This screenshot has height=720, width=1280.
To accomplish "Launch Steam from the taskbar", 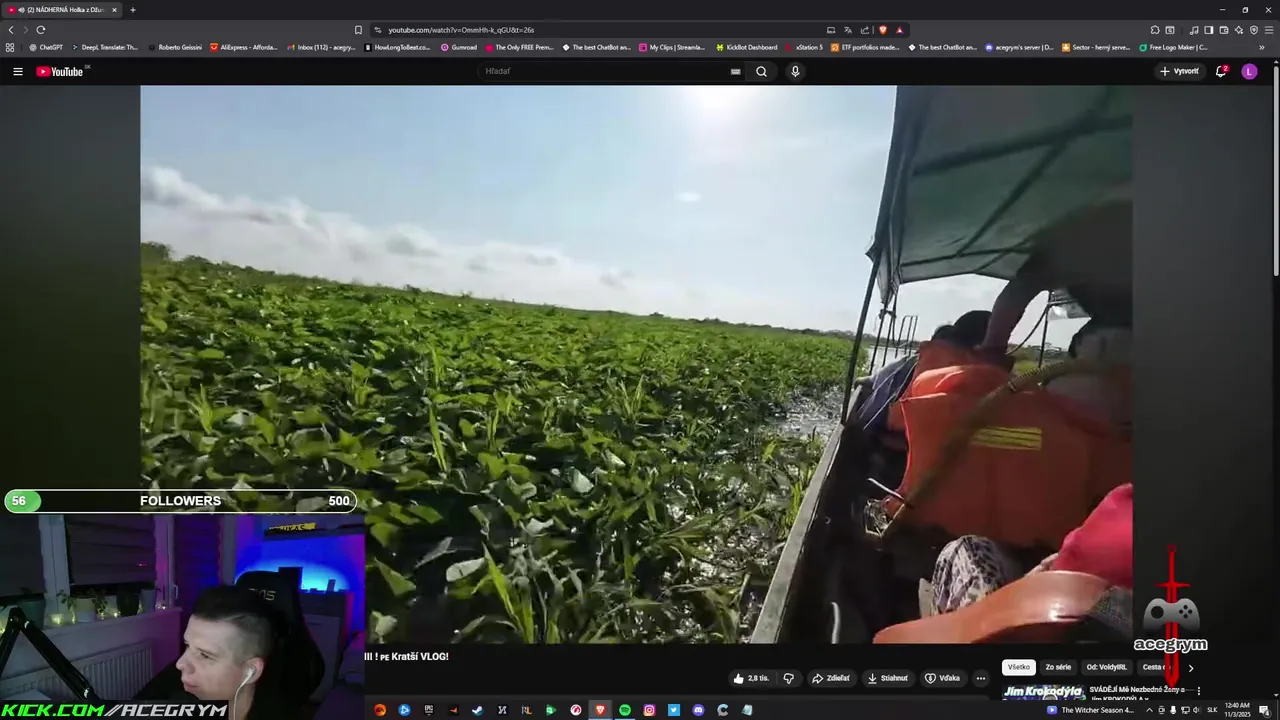I will 477,710.
